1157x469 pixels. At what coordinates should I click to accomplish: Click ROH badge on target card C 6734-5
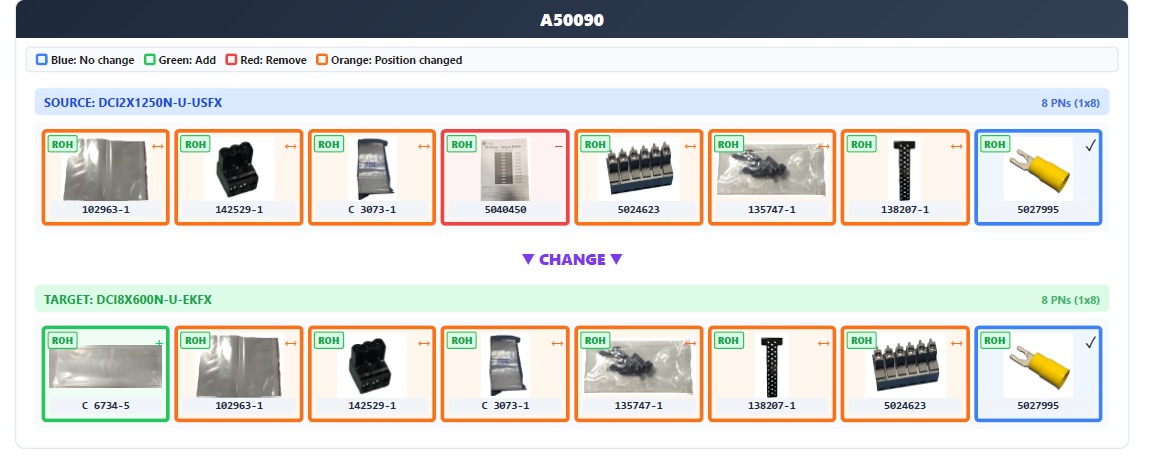point(62,341)
